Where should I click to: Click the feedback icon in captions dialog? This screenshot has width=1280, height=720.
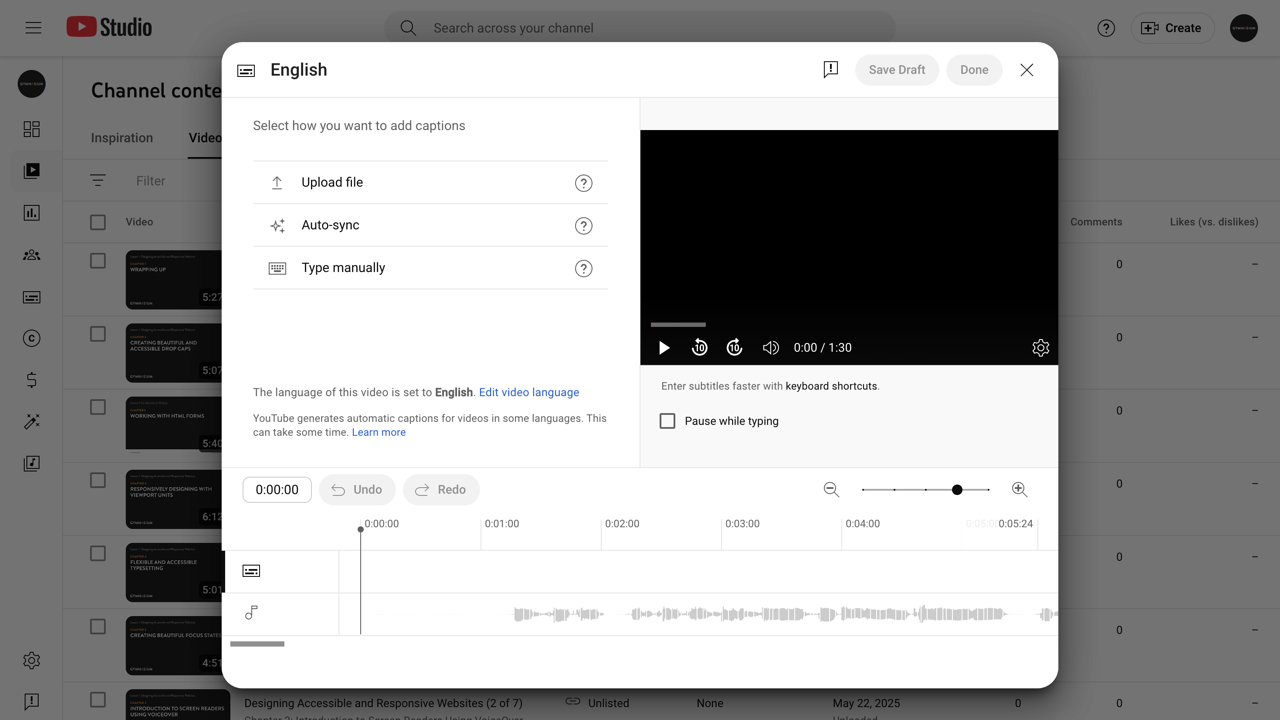830,70
